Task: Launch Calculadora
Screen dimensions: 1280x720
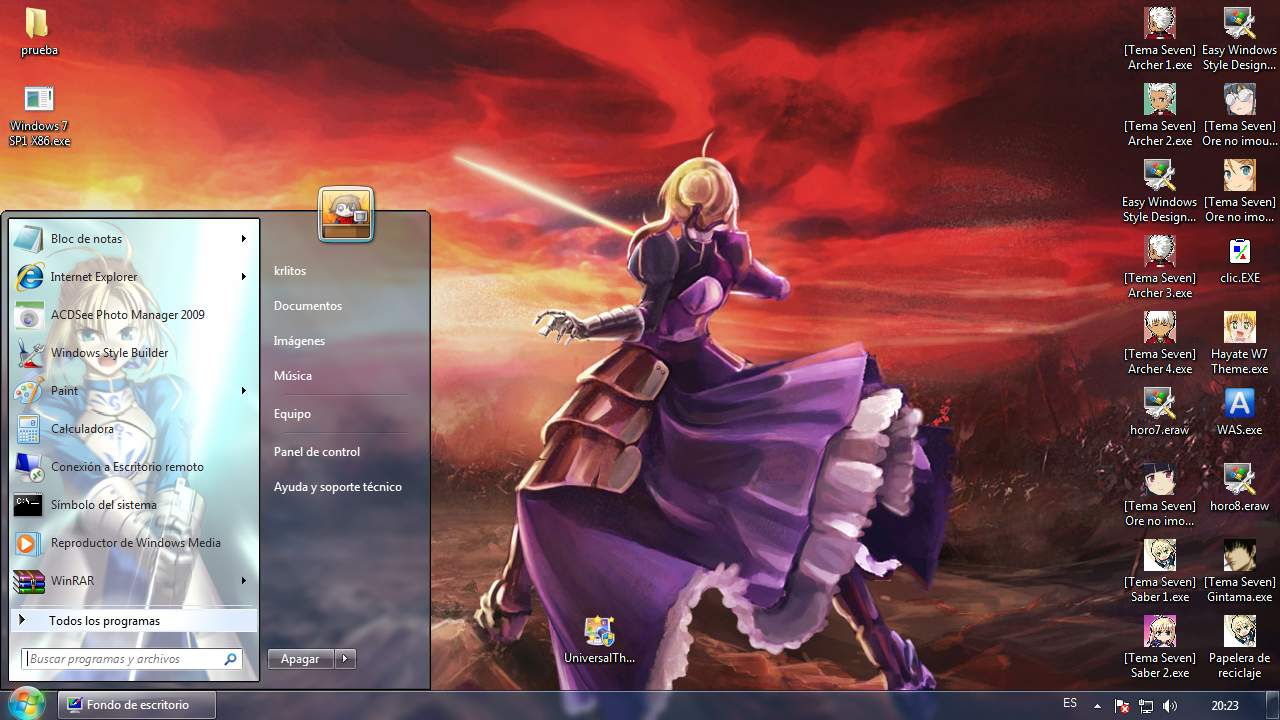Action: click(x=82, y=428)
